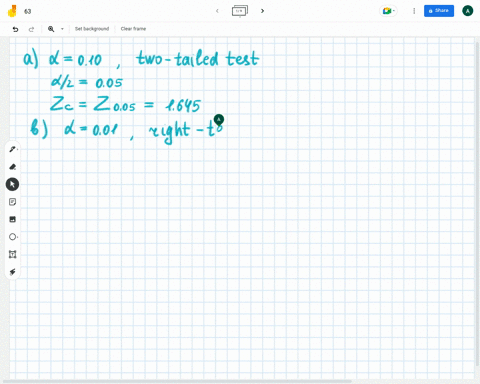Click the horizontal scrollbar at bottom
This screenshot has width=480, height=384.
coord(177,381)
